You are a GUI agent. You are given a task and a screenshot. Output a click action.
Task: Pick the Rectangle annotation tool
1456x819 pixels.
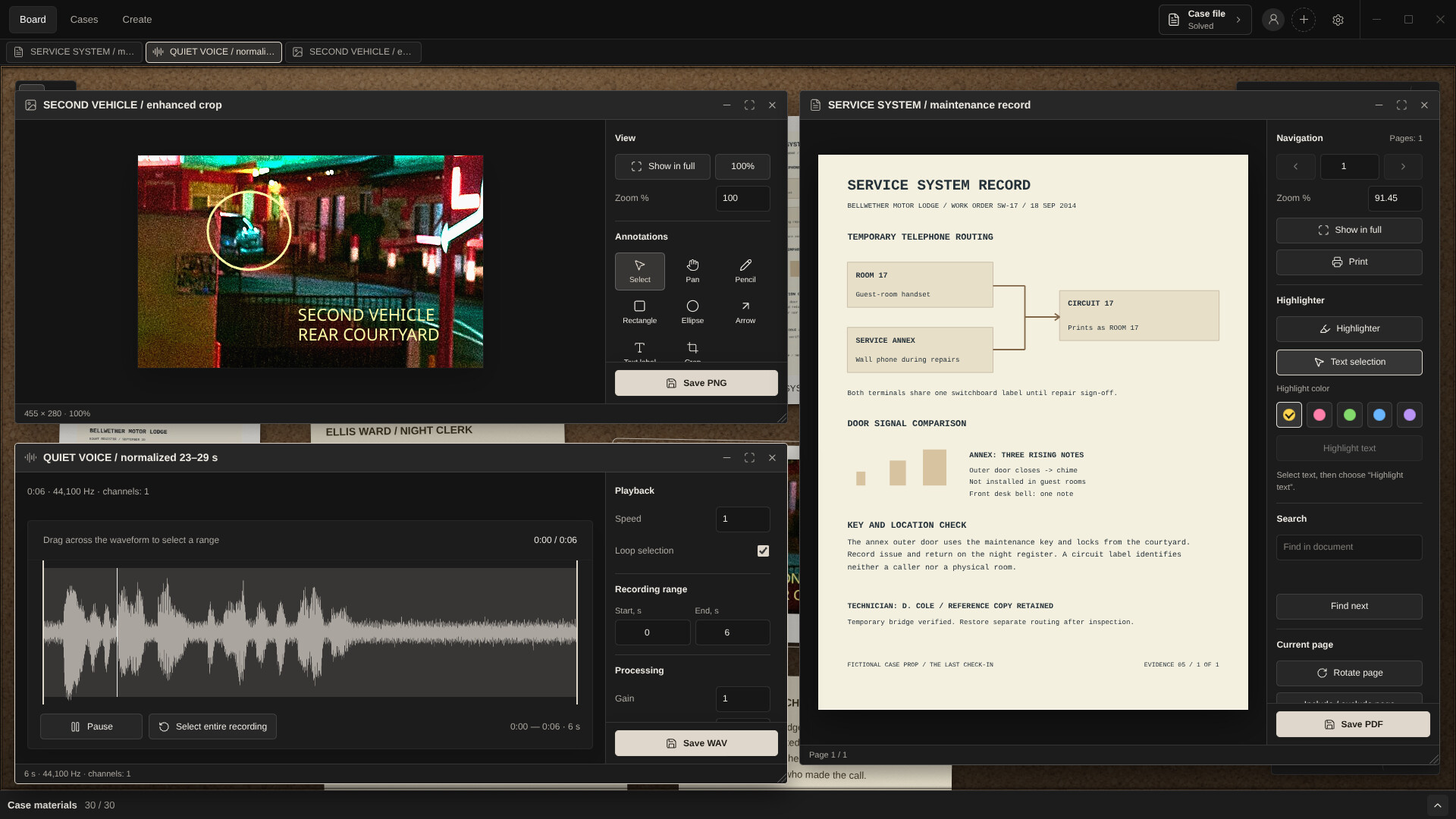pyautogui.click(x=639, y=312)
